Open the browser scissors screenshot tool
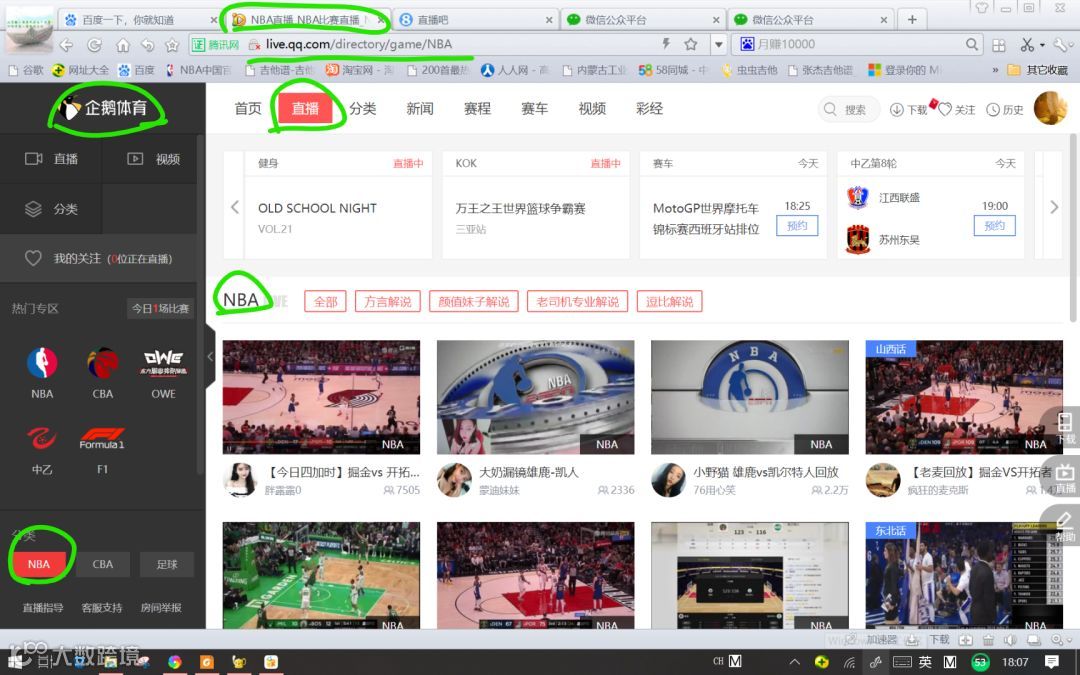Viewport: 1080px width, 675px height. (1027, 45)
